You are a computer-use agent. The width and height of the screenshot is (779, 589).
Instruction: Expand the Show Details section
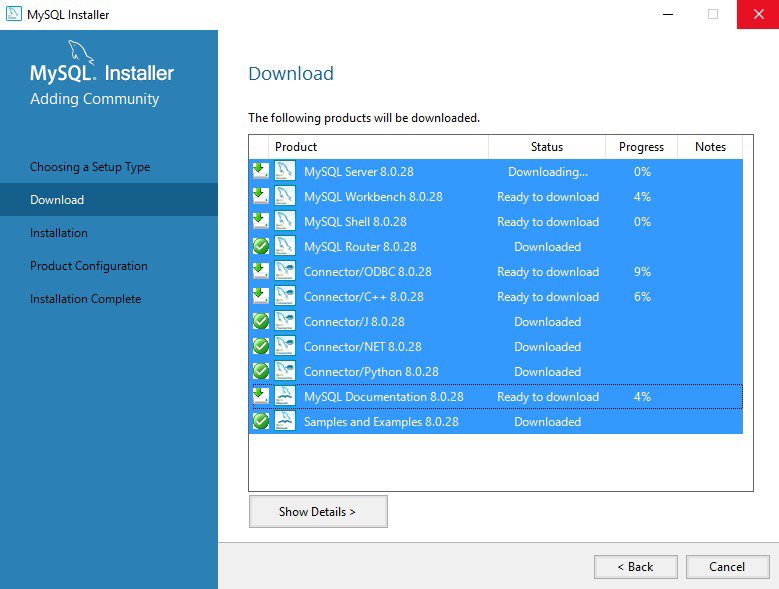[x=318, y=511]
